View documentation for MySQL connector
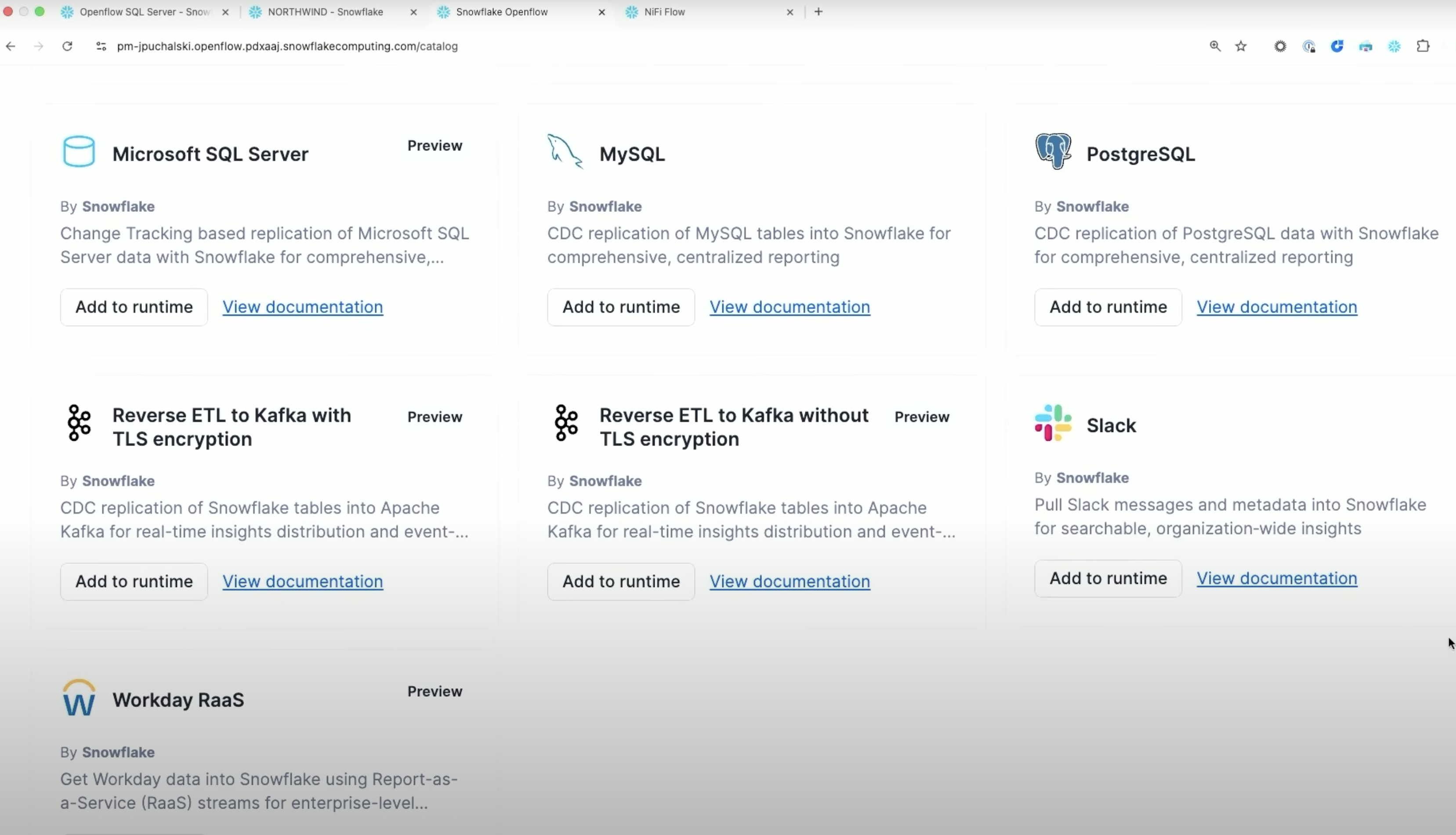 point(790,307)
